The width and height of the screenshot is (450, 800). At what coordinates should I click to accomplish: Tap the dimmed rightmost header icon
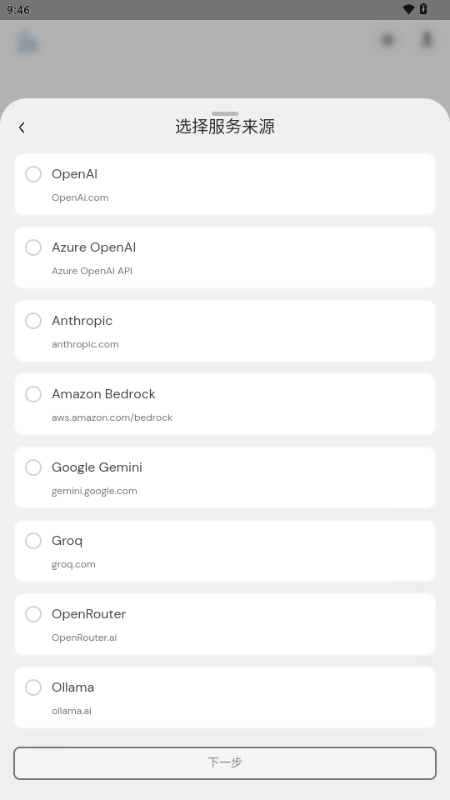point(427,39)
